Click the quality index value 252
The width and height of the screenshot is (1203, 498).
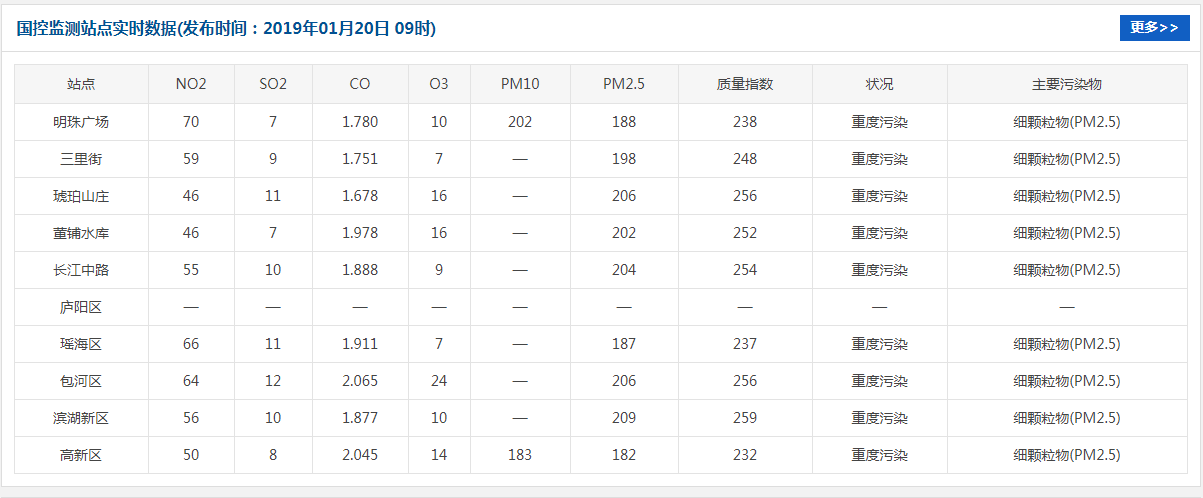[x=745, y=233]
